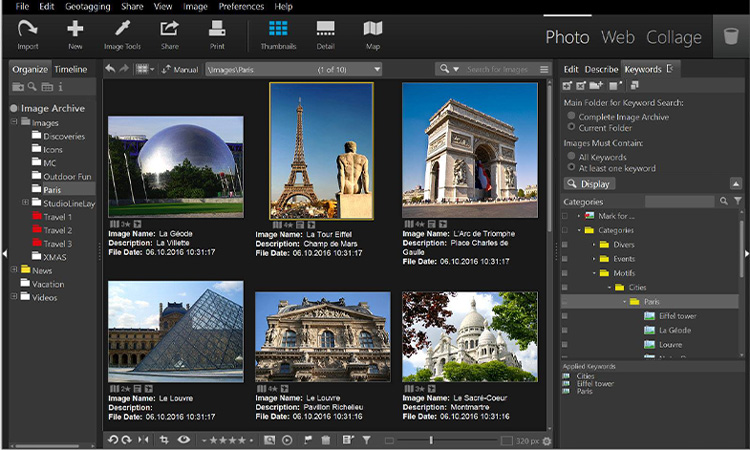750x450 pixels.
Task: Click the eye preview icon
Action: (184, 440)
